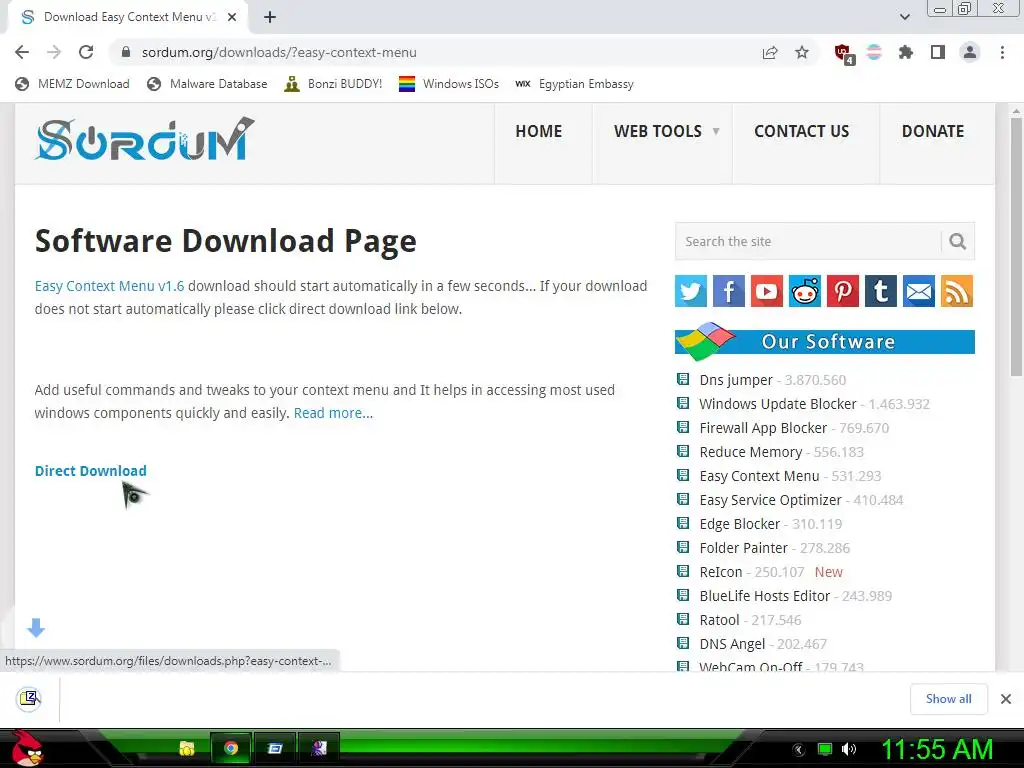Share this page icon in address bar
Image resolution: width=1024 pixels, height=768 pixels.
[770, 52]
